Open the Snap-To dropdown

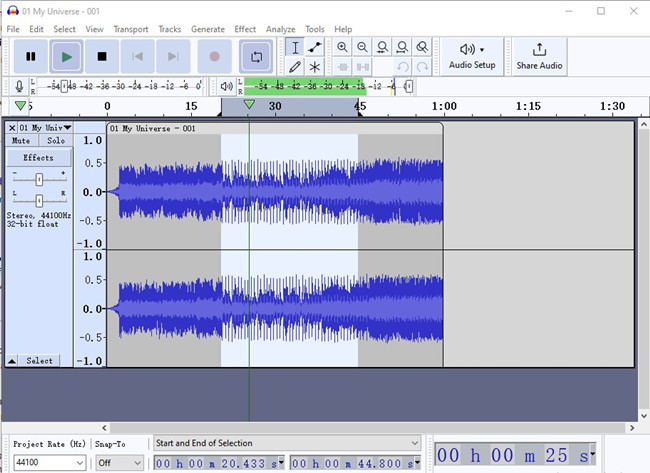pos(119,462)
